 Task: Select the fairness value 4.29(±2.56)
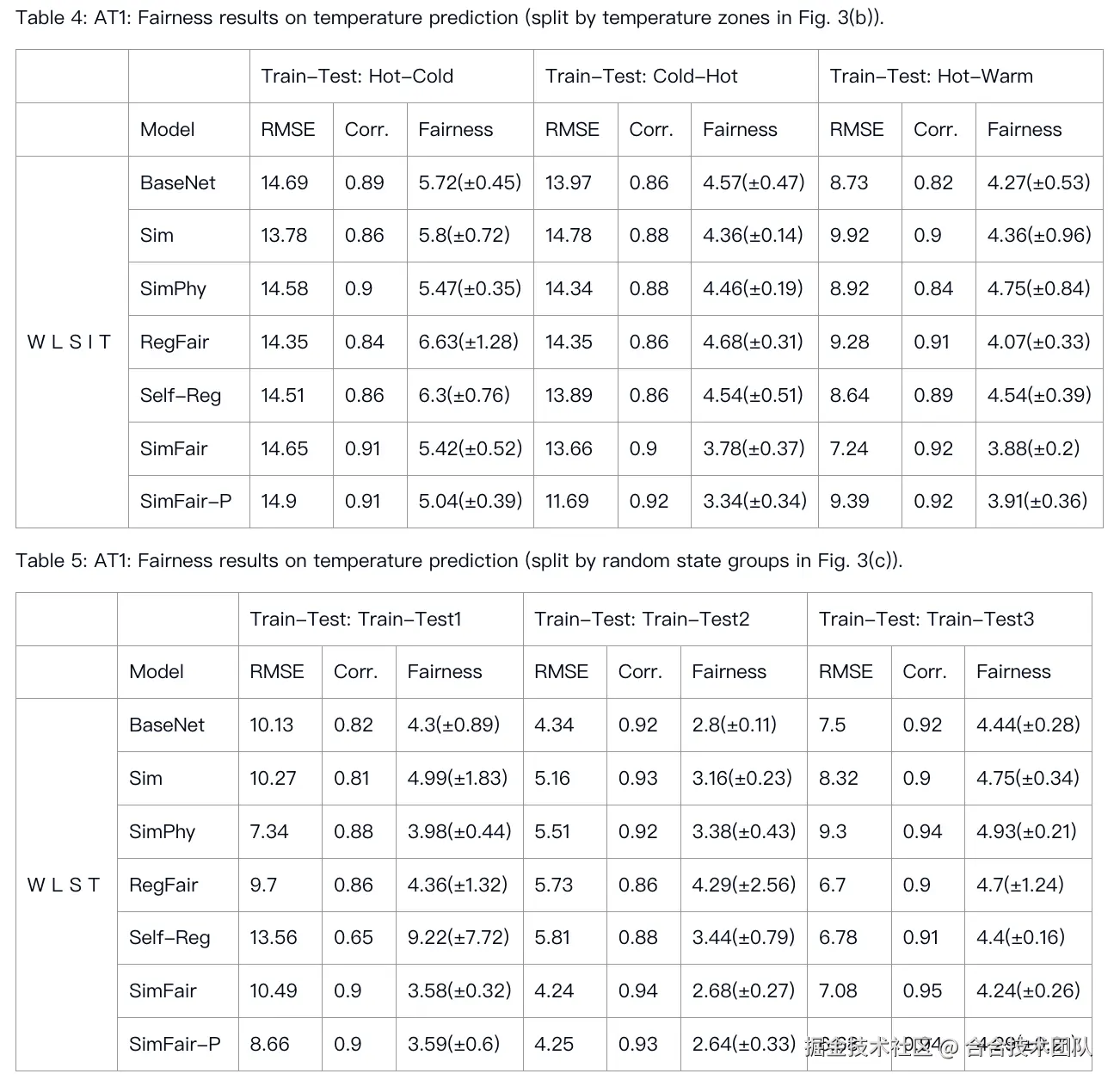pos(743,885)
